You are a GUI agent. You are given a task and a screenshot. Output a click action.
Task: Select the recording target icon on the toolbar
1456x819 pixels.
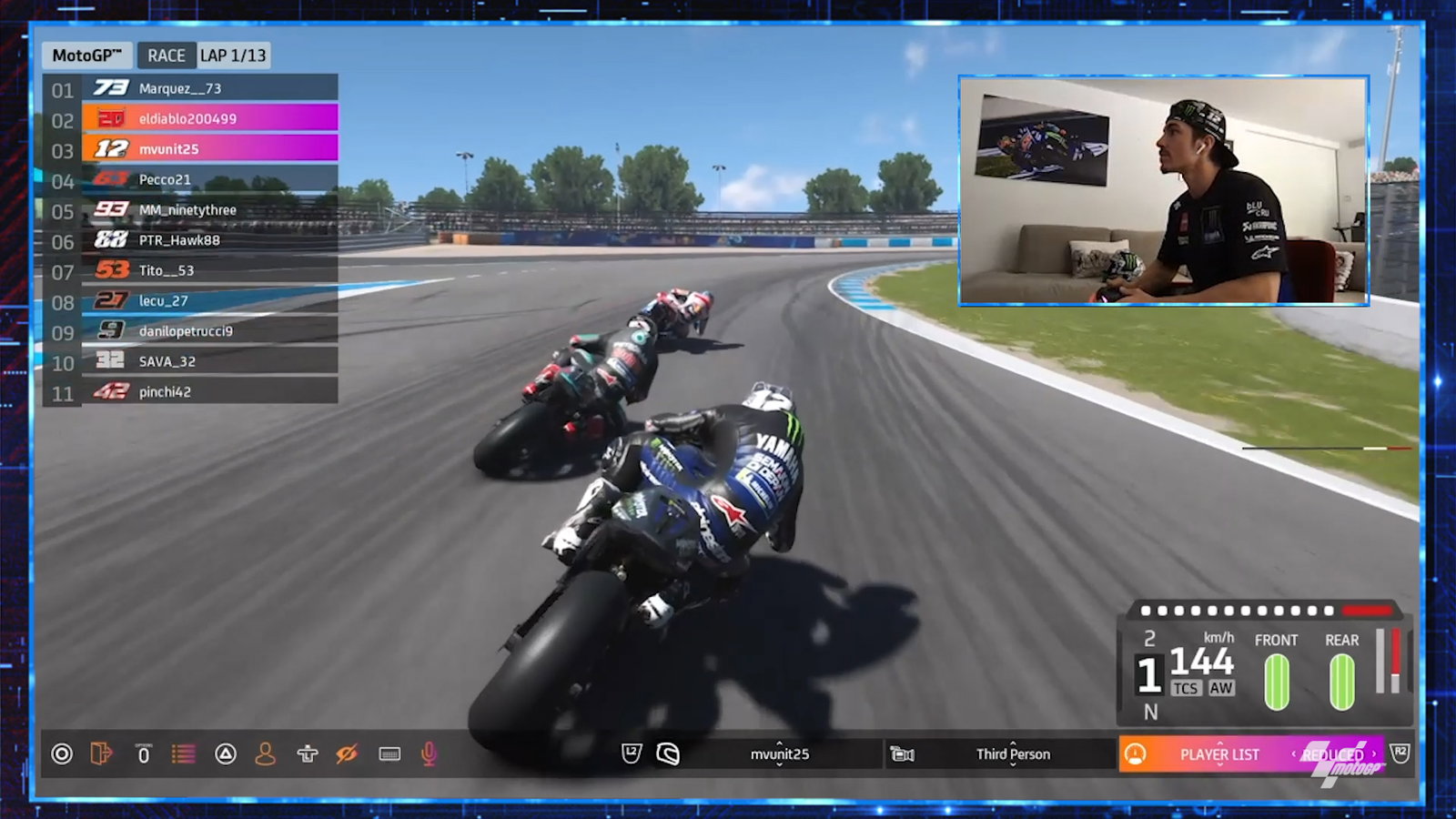pyautogui.click(x=62, y=753)
